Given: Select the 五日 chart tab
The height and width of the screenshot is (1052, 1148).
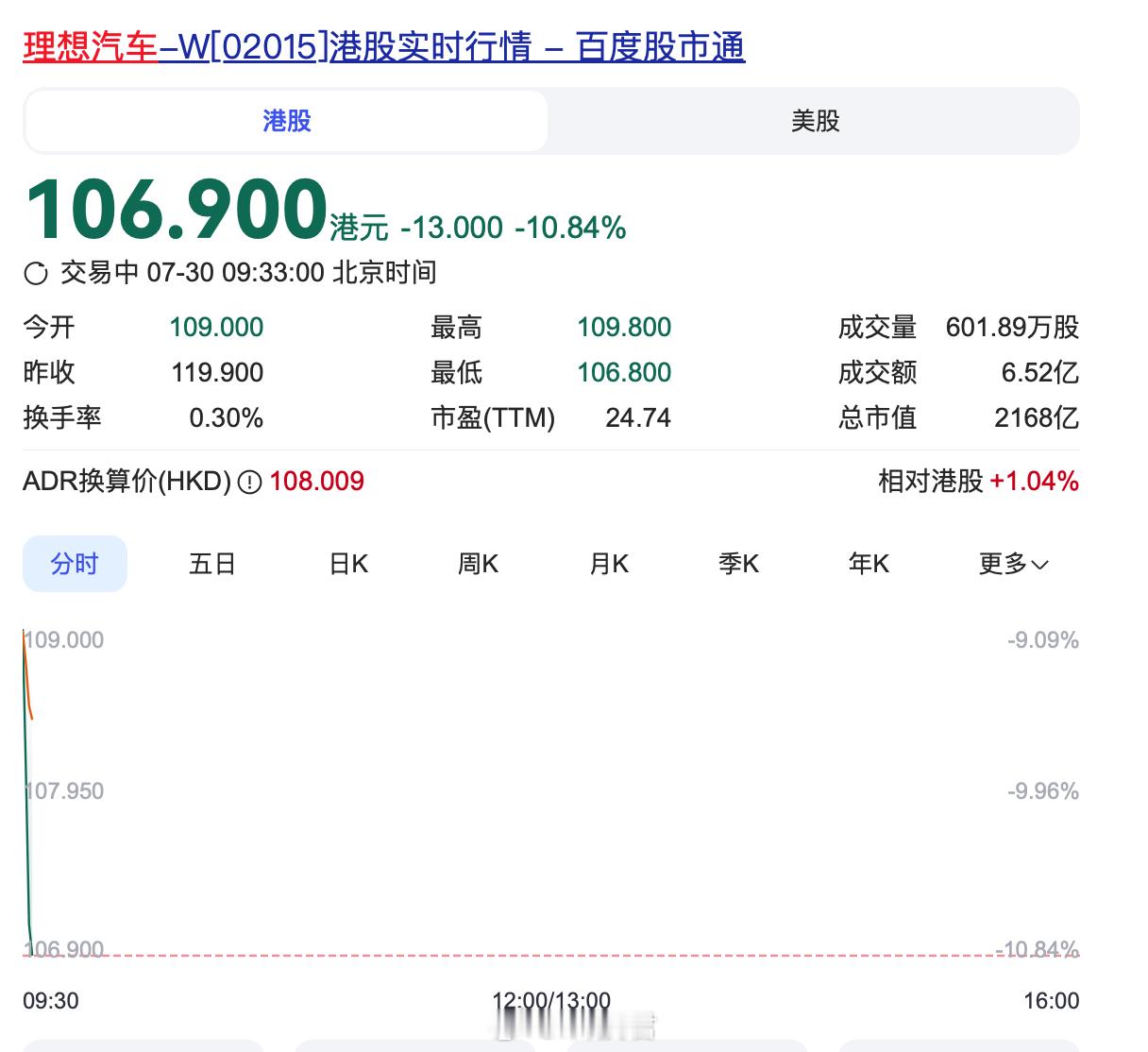Looking at the screenshot, I should (212, 564).
